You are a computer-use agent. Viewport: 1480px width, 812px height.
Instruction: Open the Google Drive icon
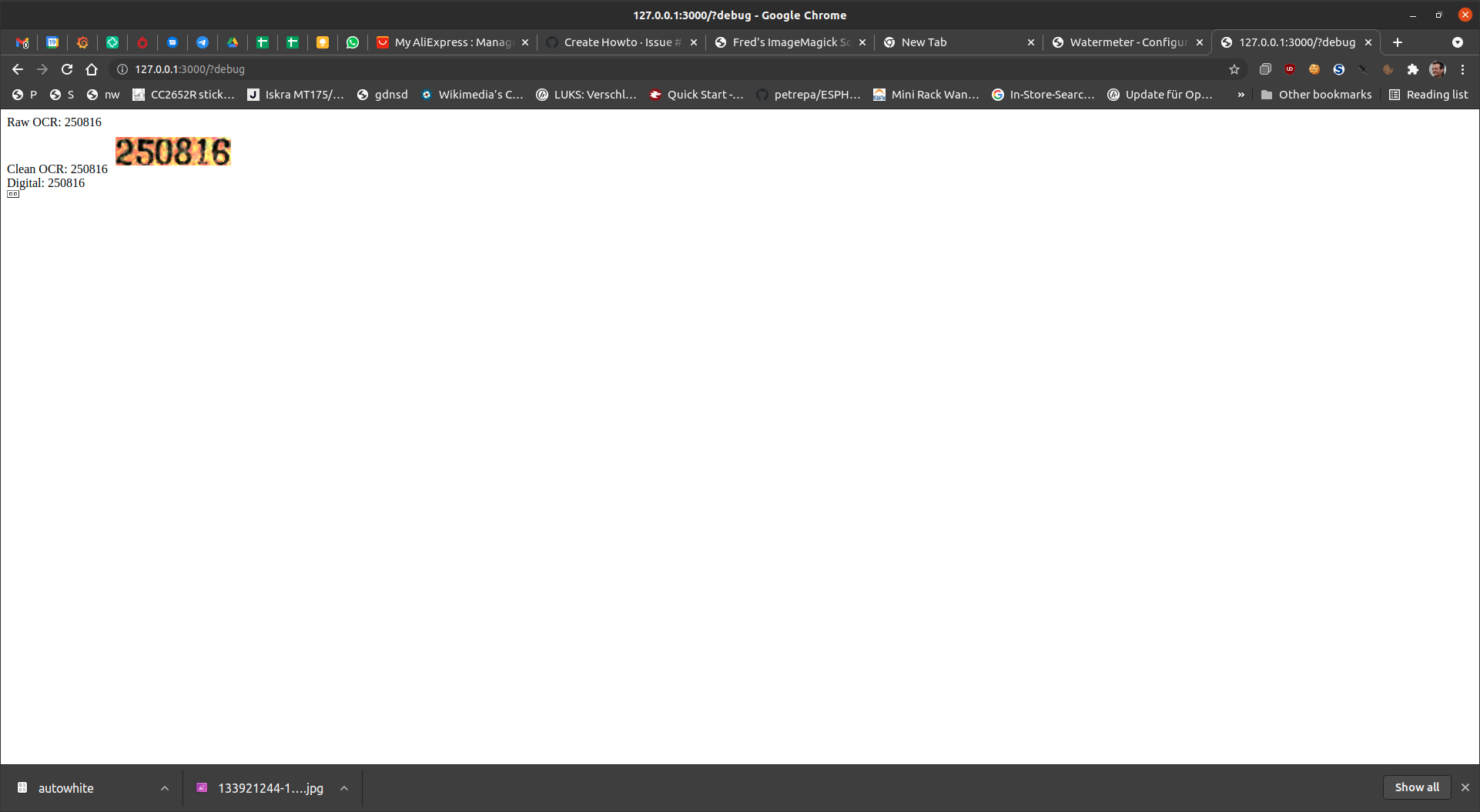click(x=233, y=42)
